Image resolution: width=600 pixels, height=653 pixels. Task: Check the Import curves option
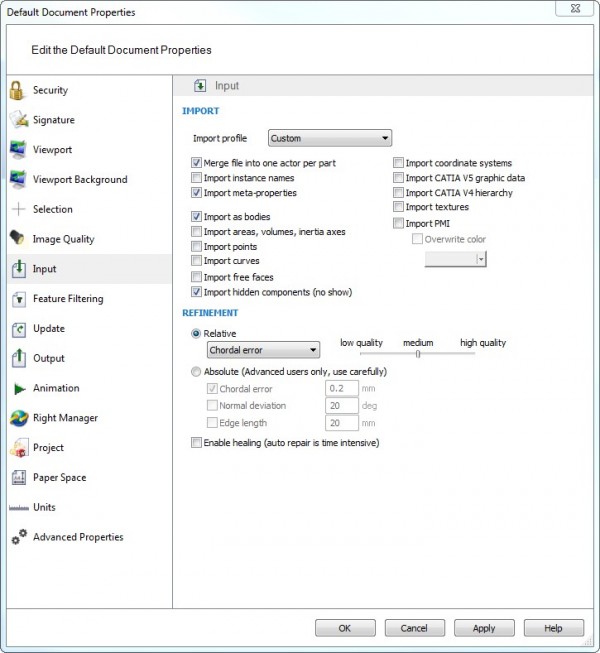(x=196, y=261)
